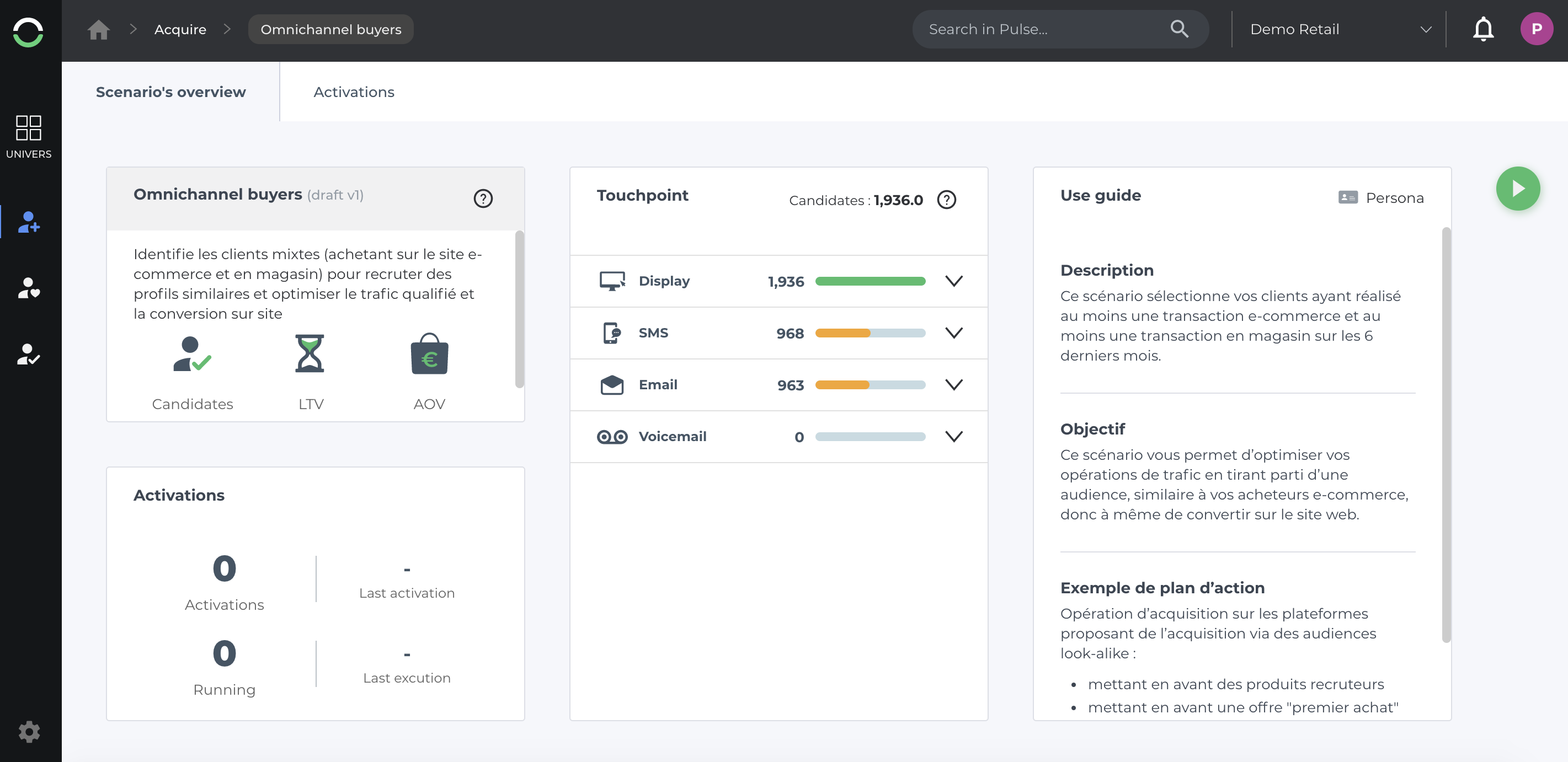Click the Display count 1,936
Viewport: 1568px width, 762px height.
(x=786, y=282)
